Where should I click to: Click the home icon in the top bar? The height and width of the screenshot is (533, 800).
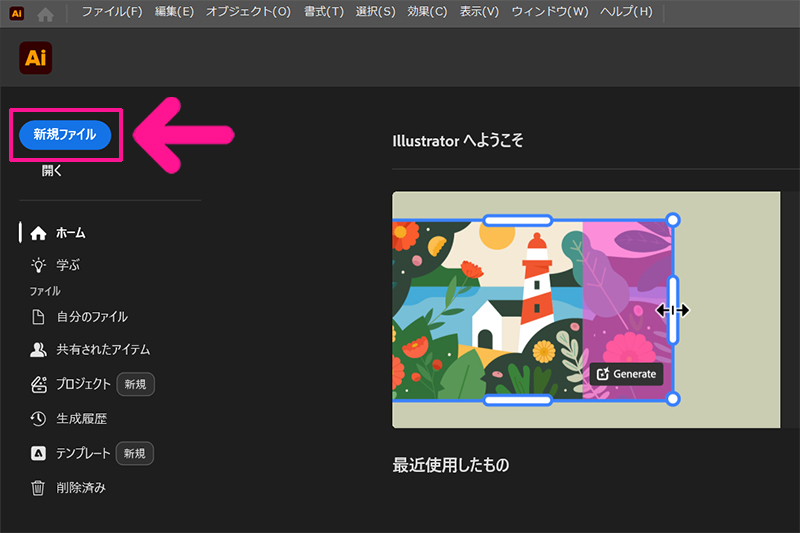(x=45, y=15)
